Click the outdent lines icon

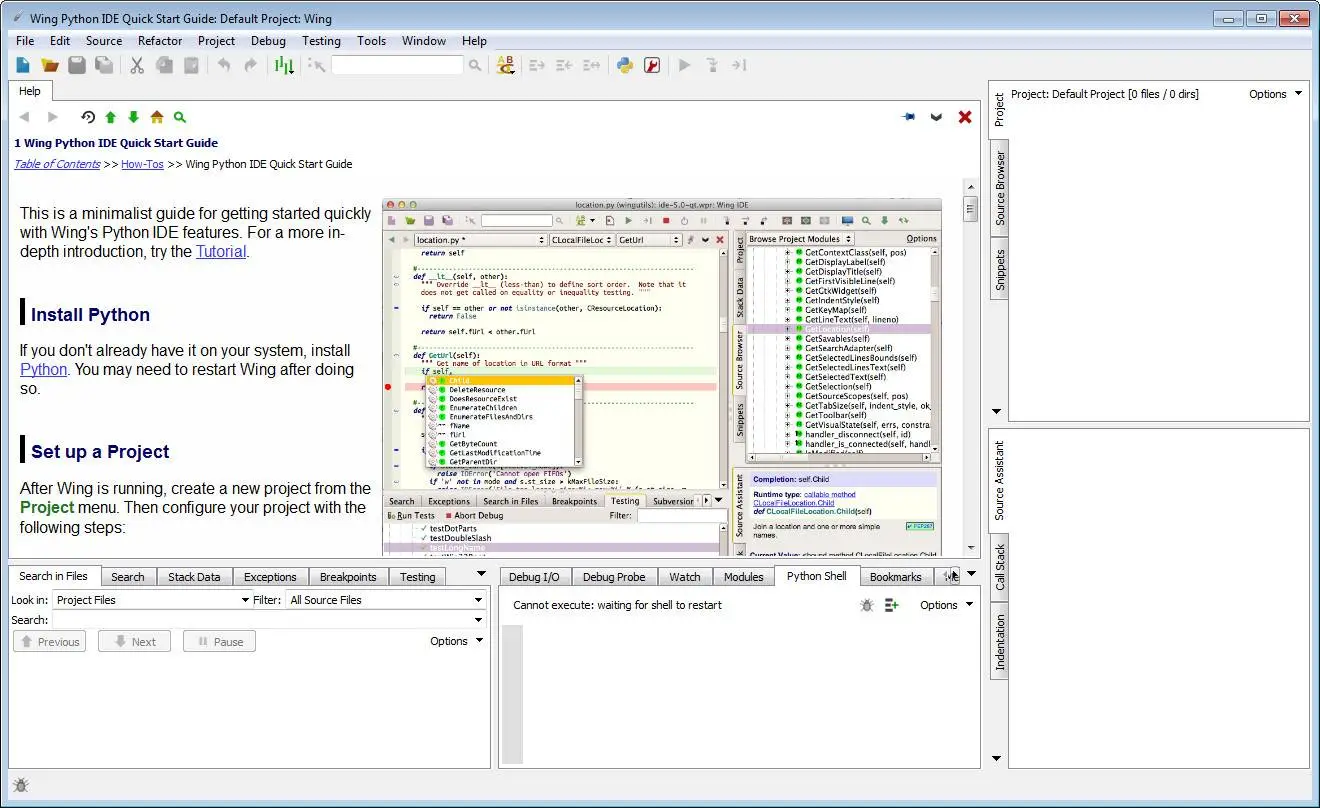[x=564, y=65]
